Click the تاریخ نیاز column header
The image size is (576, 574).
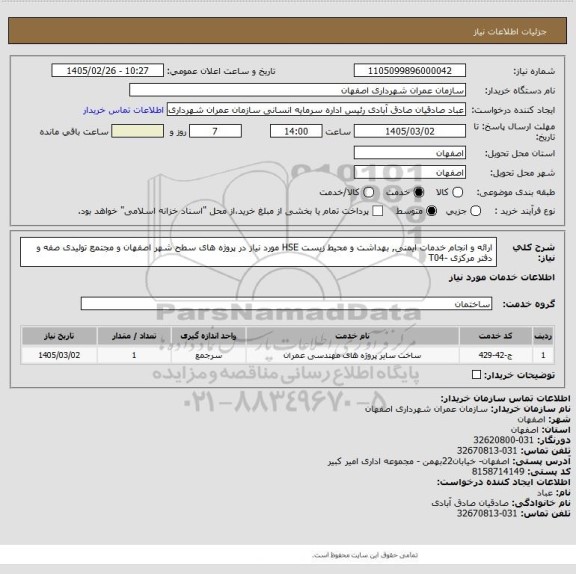pos(59,336)
